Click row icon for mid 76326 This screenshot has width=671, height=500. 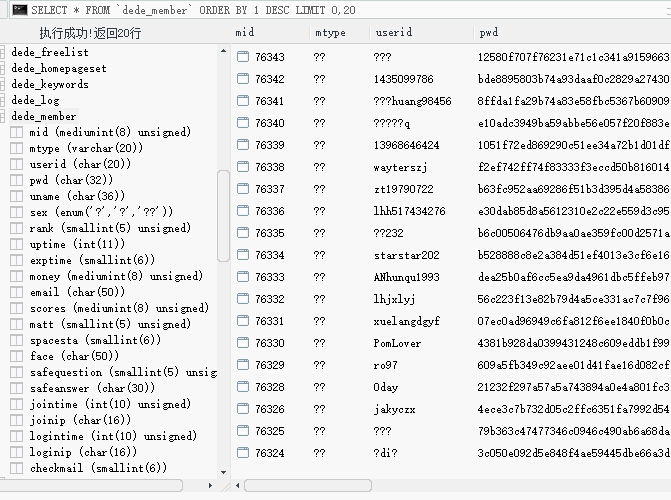pos(243,408)
